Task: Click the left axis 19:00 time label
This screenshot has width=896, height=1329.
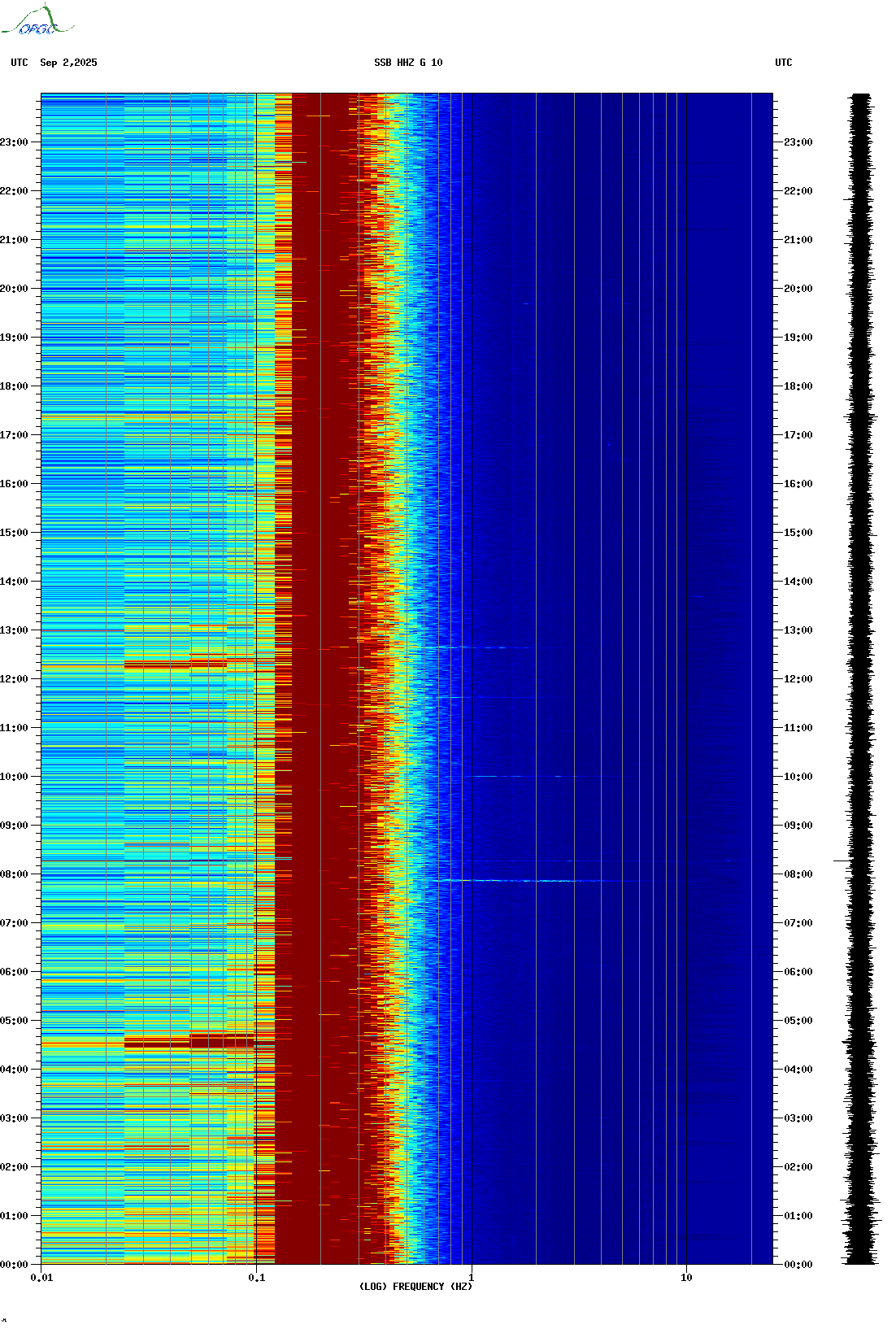Action: click(x=14, y=338)
